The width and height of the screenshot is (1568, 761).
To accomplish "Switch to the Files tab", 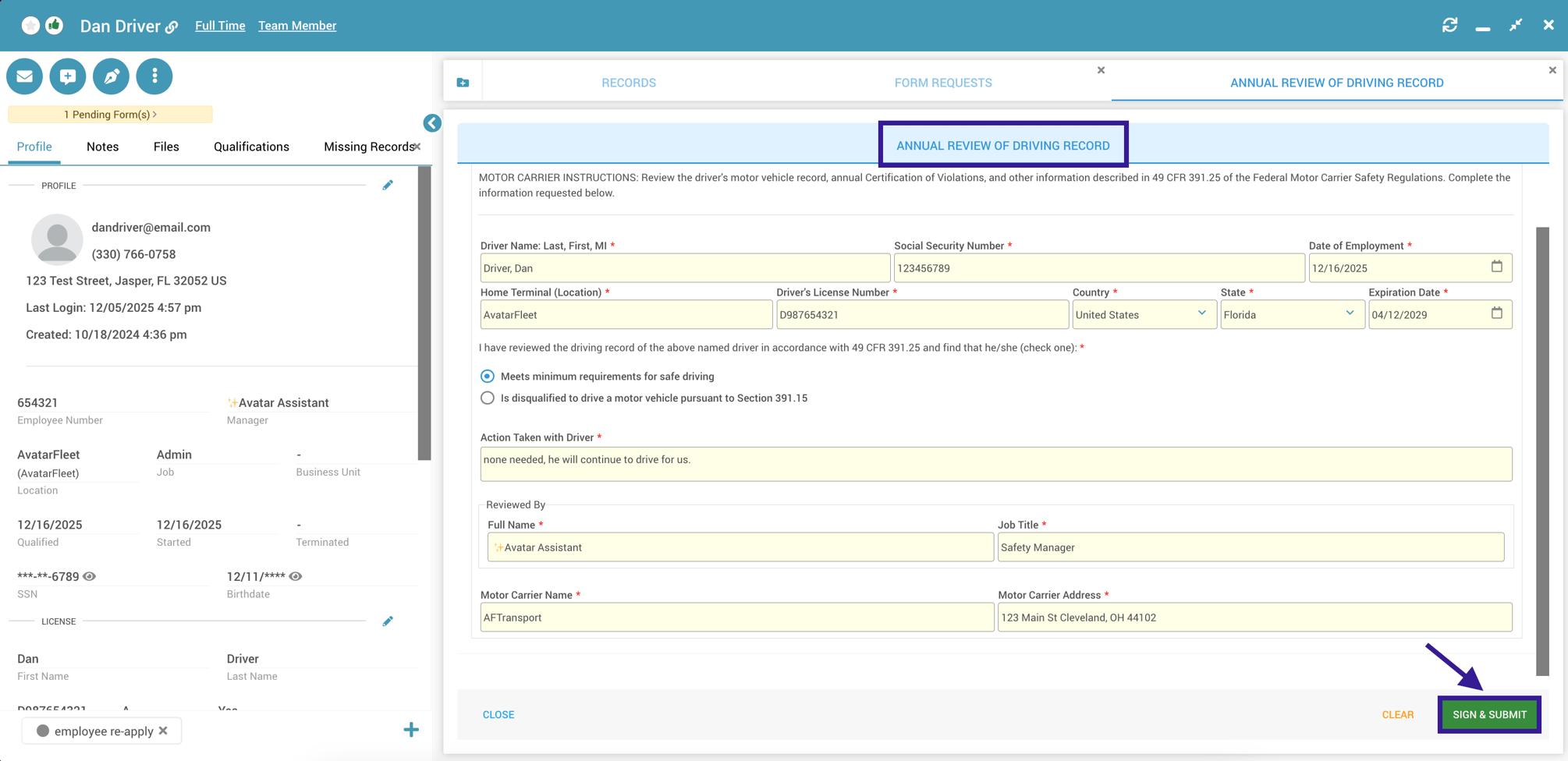I will click(166, 147).
